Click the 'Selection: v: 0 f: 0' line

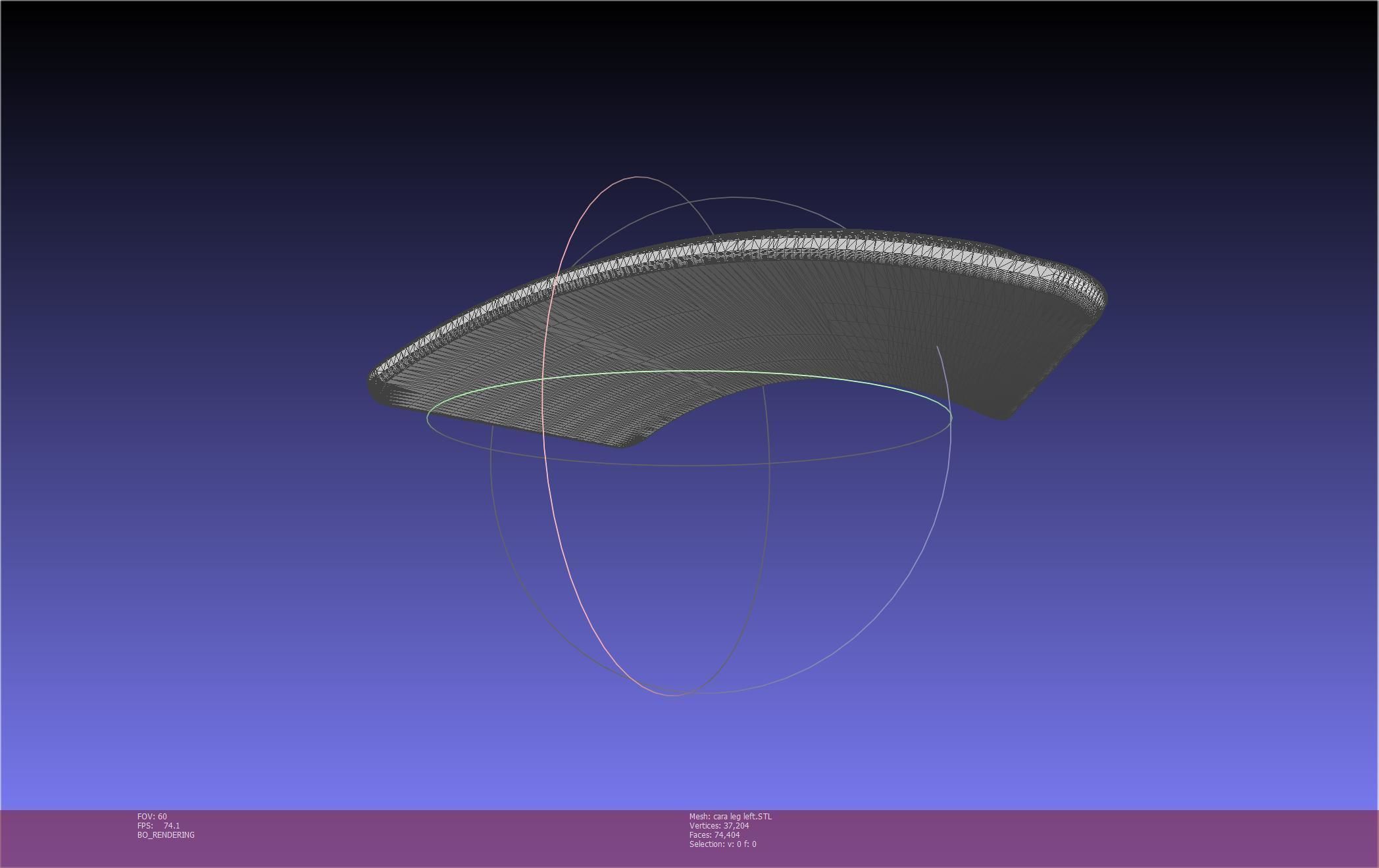[722, 844]
